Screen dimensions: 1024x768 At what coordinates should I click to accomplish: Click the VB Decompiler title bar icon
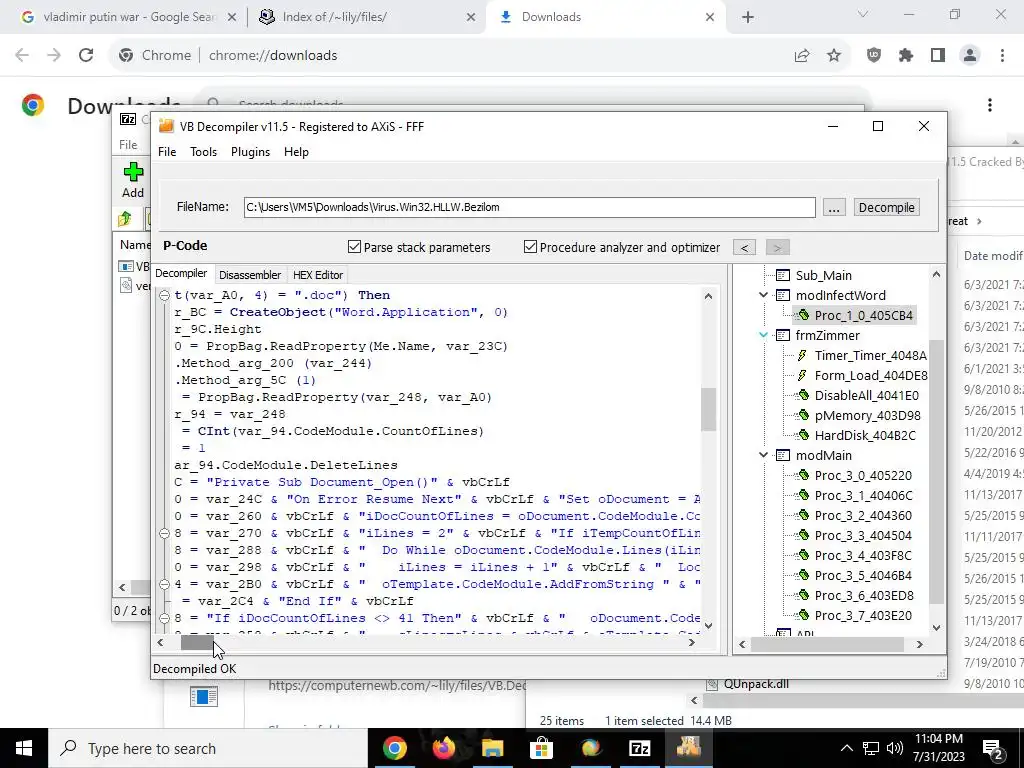(x=167, y=126)
